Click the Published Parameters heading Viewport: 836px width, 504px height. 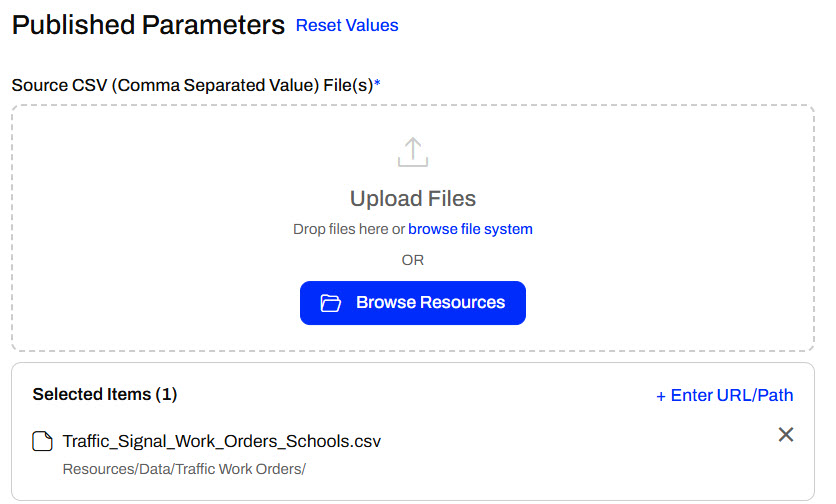[148, 25]
